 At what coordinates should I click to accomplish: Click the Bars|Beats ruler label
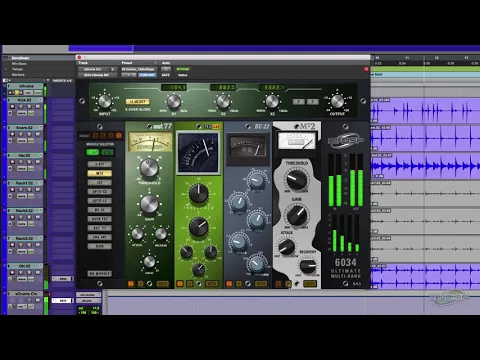[21, 58]
